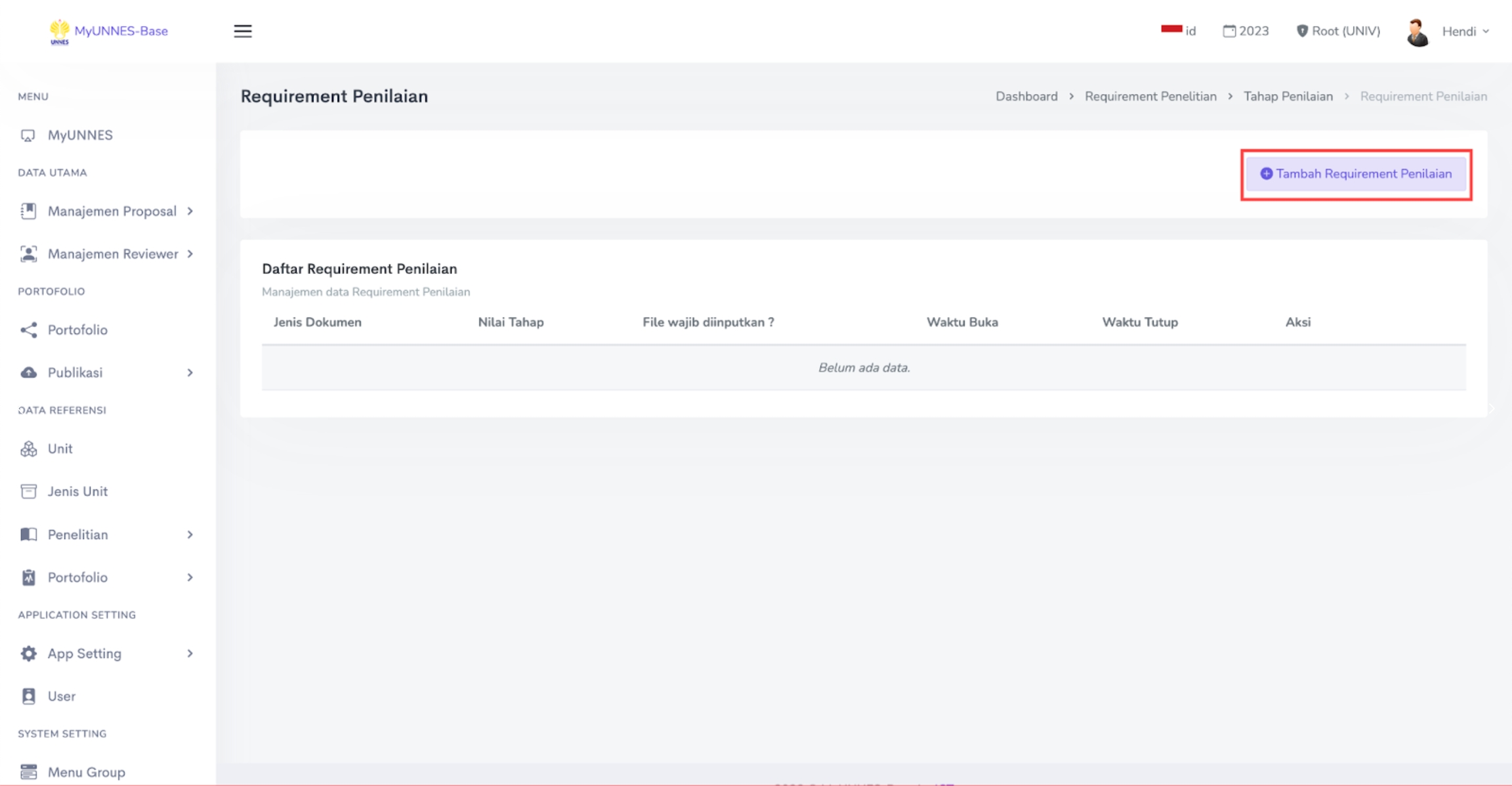
Task: Go to Tahap Penilaian breadcrumb
Action: [1288, 97]
